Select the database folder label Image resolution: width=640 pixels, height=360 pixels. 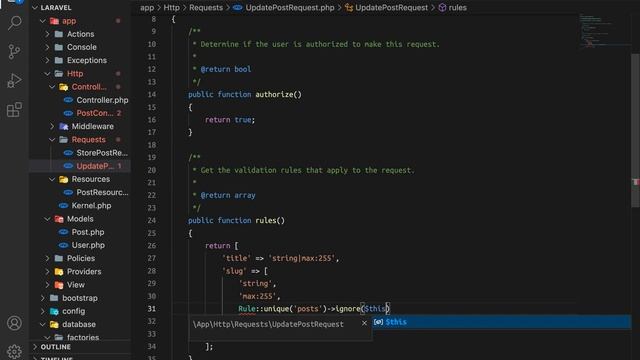click(x=79, y=324)
